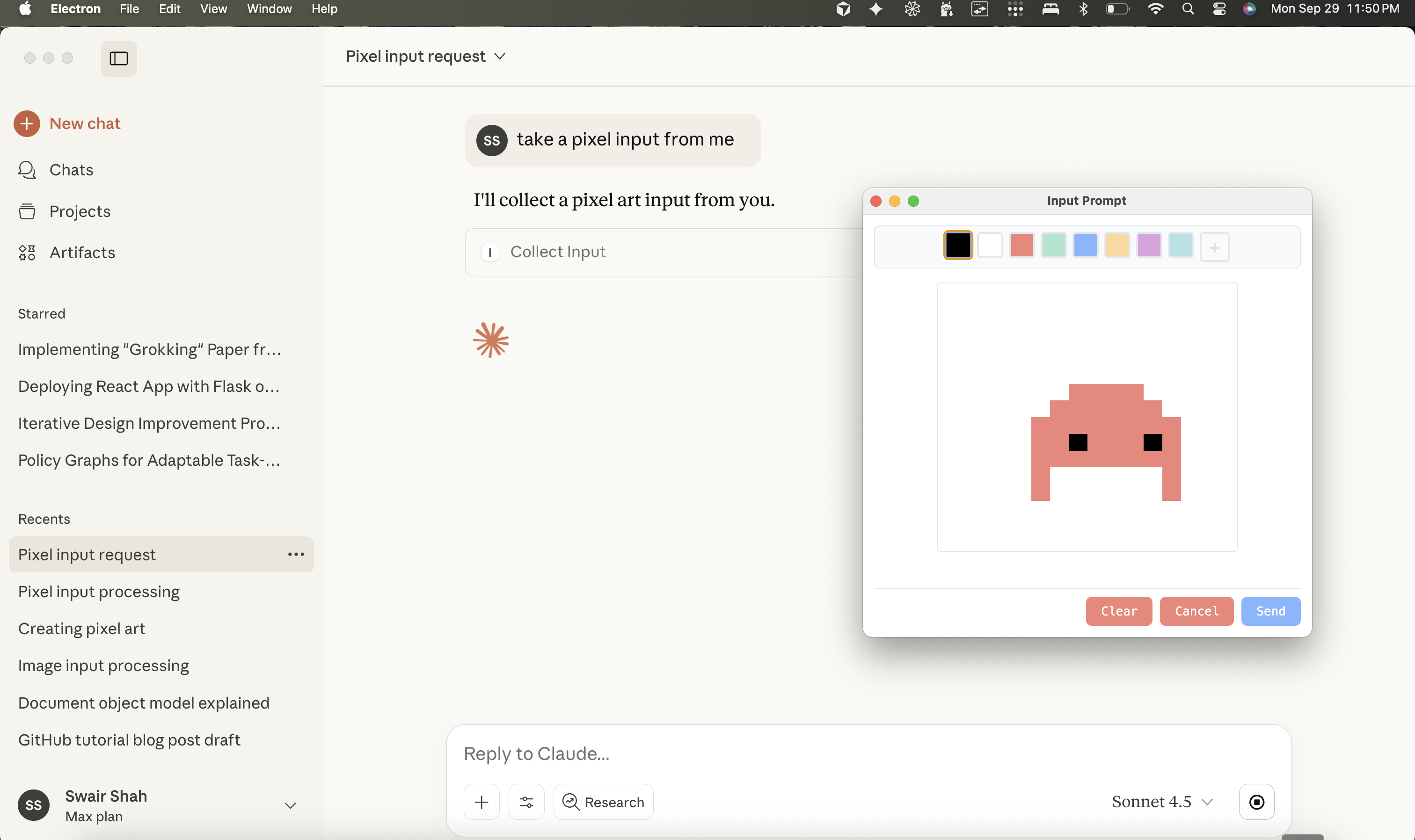Click the attachment plus button in reply box
The height and width of the screenshot is (840, 1415).
(x=481, y=802)
